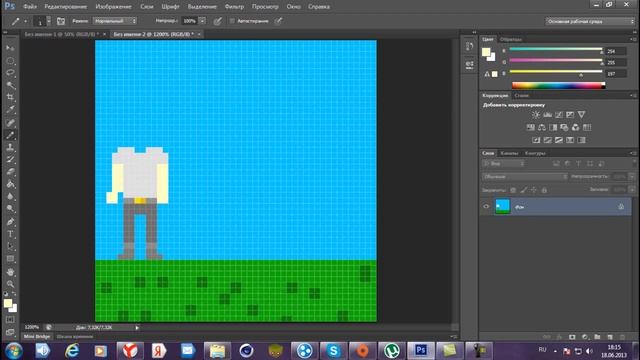640x360 pixels.
Task: Select the Move tool
Action: [10, 48]
